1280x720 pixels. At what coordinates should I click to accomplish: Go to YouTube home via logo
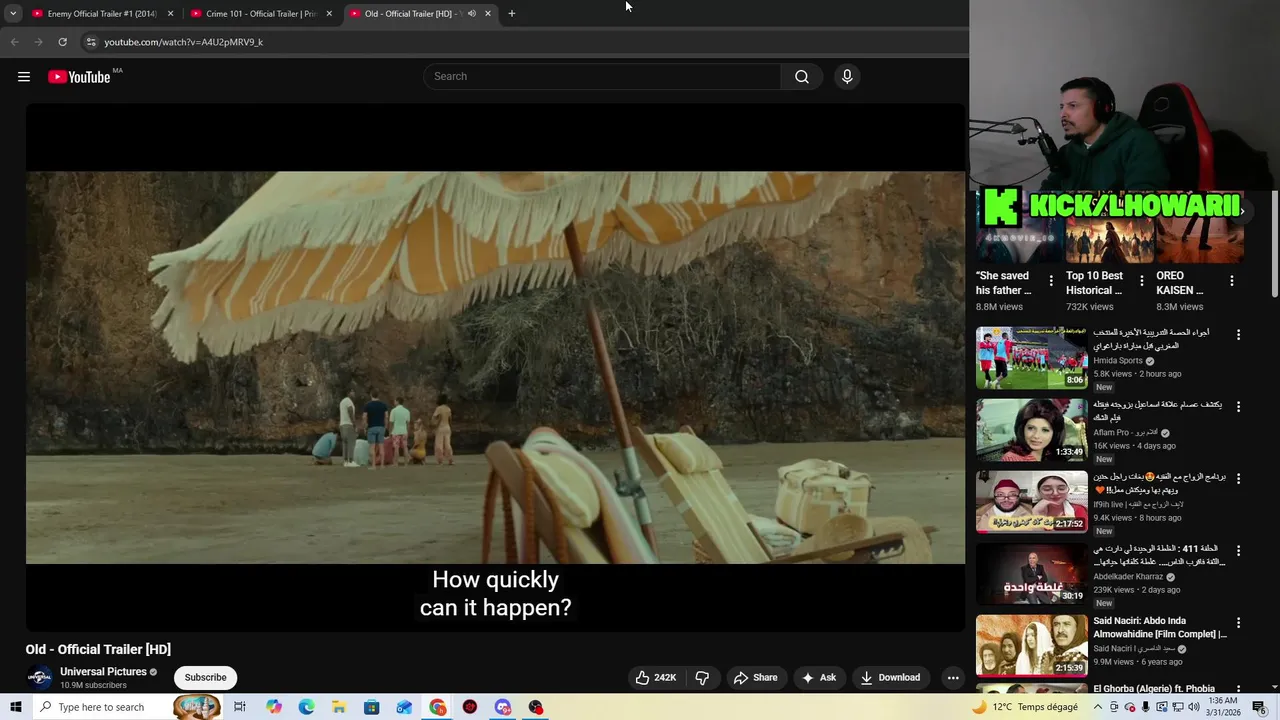pos(79,77)
